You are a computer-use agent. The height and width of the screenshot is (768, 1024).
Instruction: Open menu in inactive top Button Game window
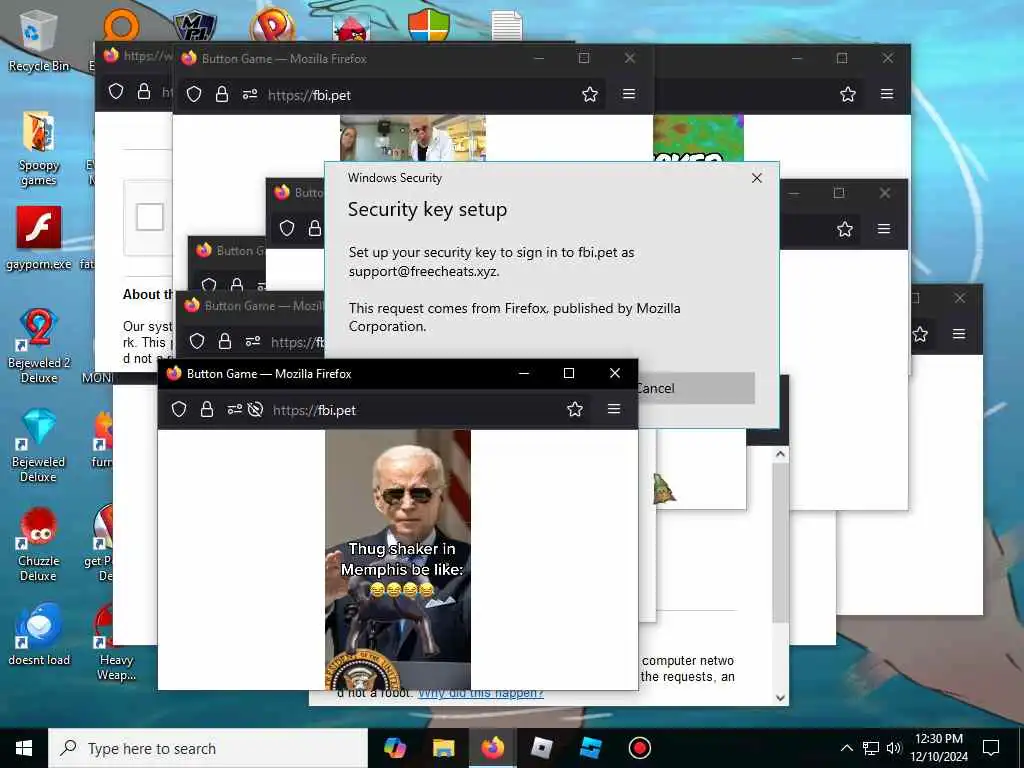click(x=629, y=93)
